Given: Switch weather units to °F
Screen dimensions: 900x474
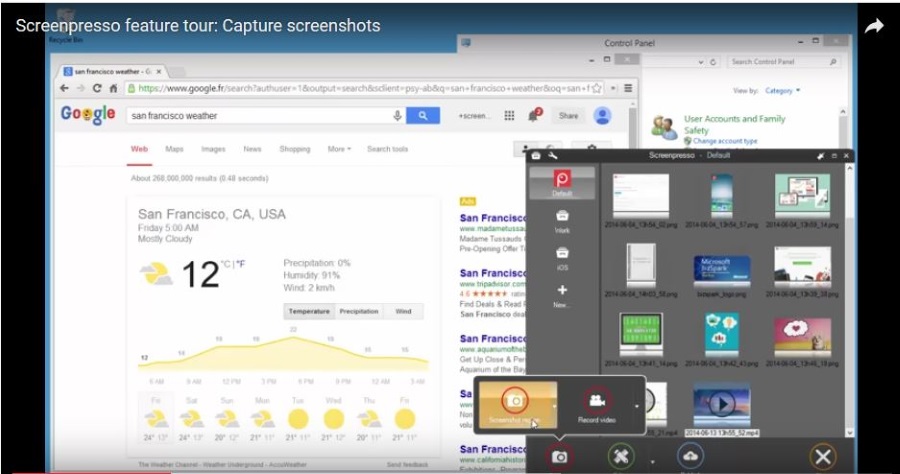Looking at the screenshot, I should (240, 264).
